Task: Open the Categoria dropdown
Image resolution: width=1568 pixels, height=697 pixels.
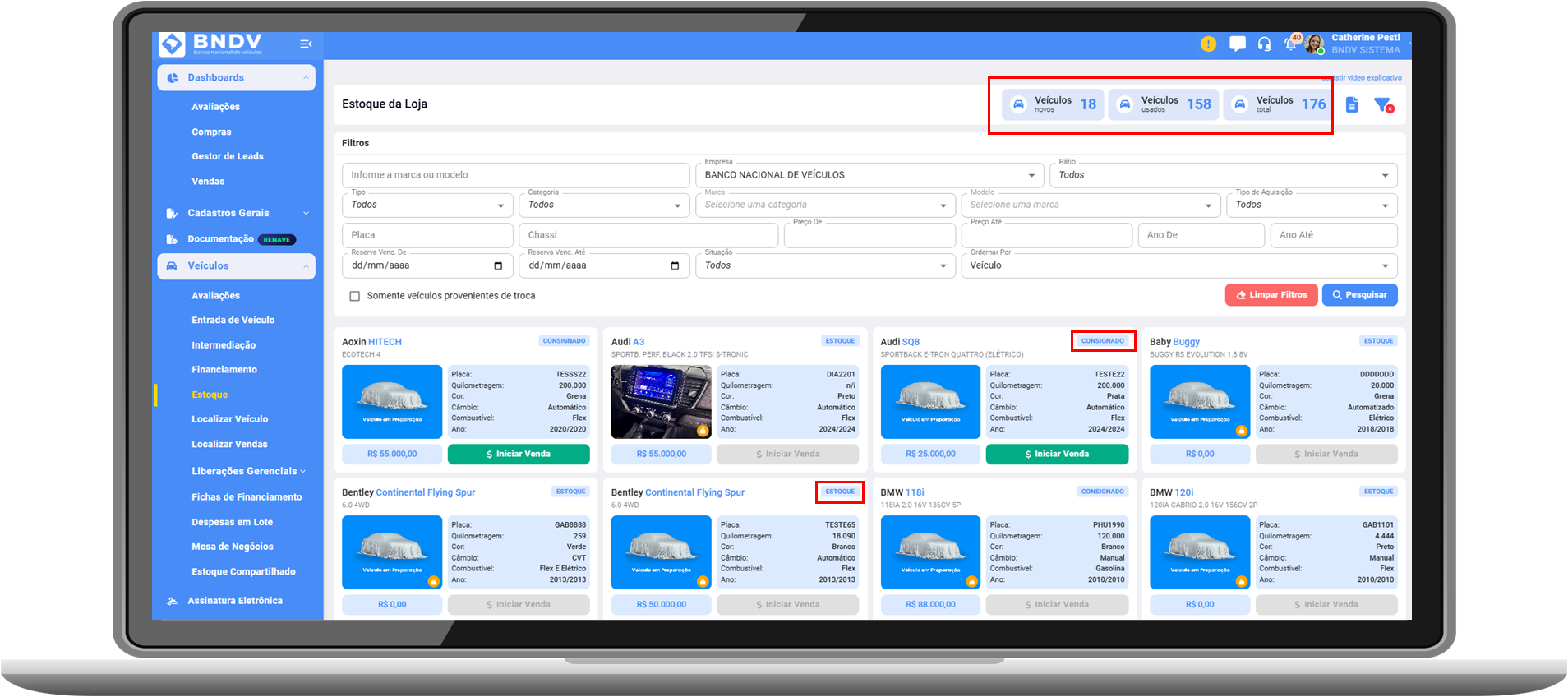Action: coord(604,205)
